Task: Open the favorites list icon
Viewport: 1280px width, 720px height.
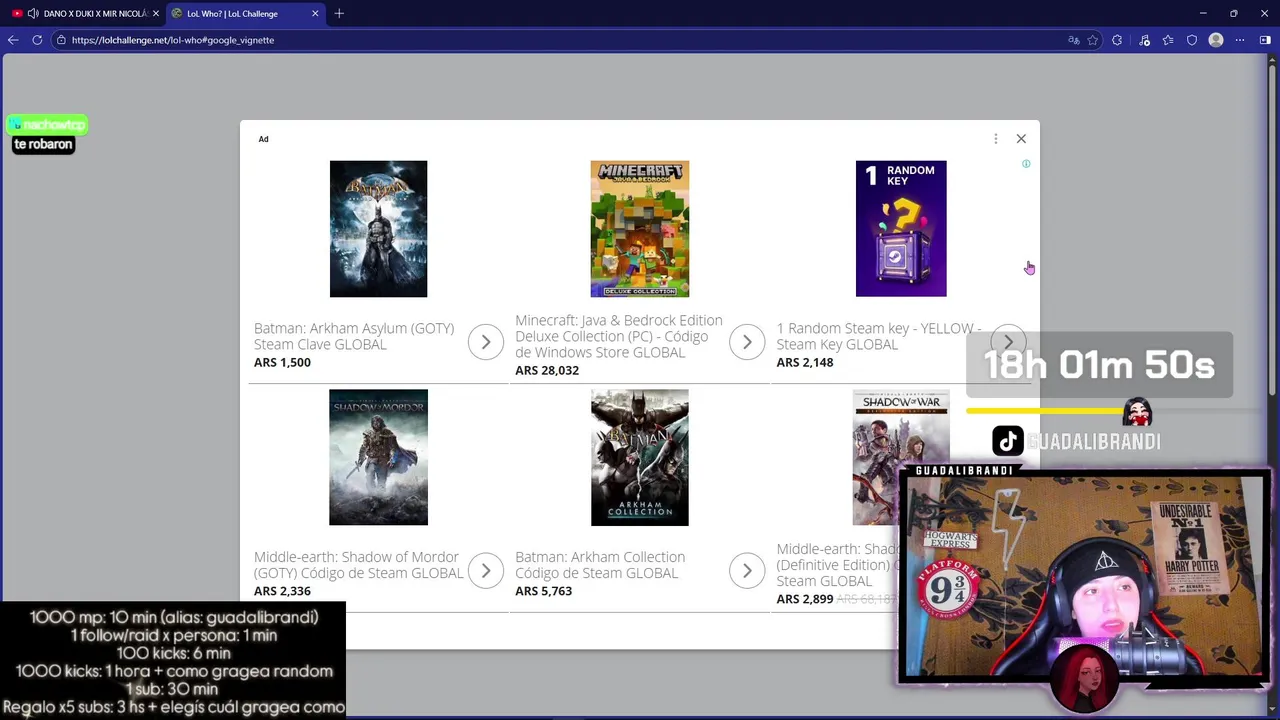Action: (1168, 40)
